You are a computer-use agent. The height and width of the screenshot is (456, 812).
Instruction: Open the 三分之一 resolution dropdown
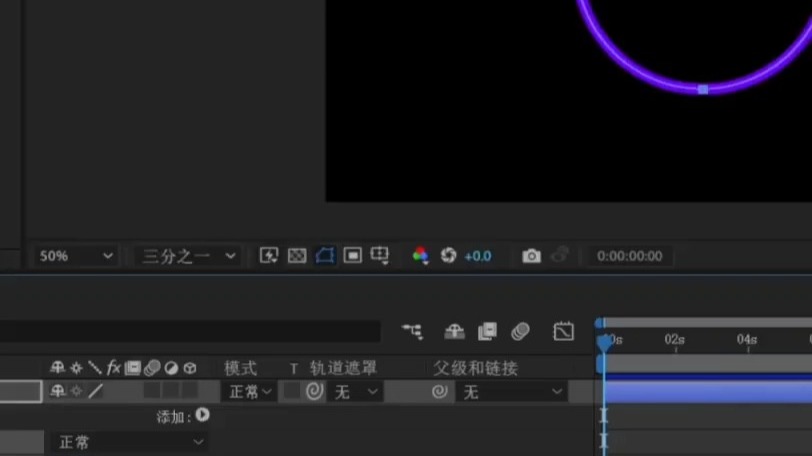pos(187,256)
